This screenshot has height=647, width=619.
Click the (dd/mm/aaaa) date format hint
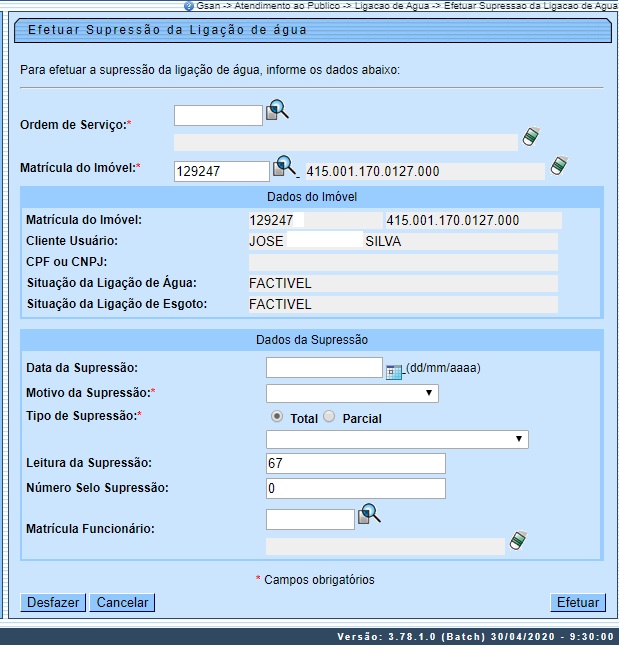(x=443, y=368)
